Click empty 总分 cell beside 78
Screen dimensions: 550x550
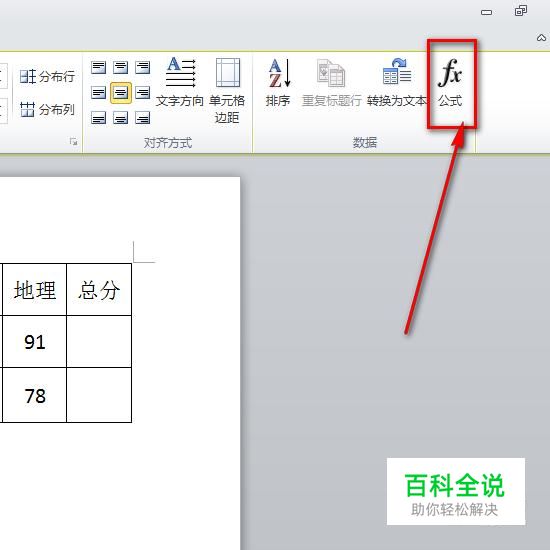[x=99, y=395]
